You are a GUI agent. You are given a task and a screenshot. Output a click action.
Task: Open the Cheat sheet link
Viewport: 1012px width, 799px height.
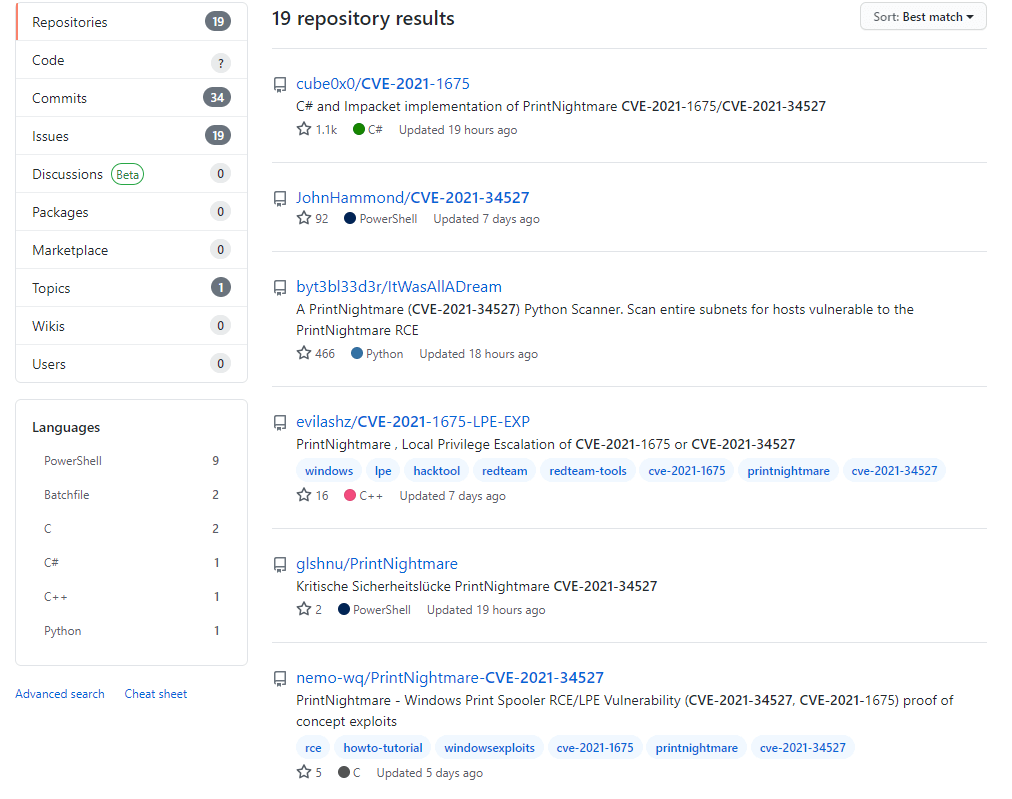pos(155,693)
